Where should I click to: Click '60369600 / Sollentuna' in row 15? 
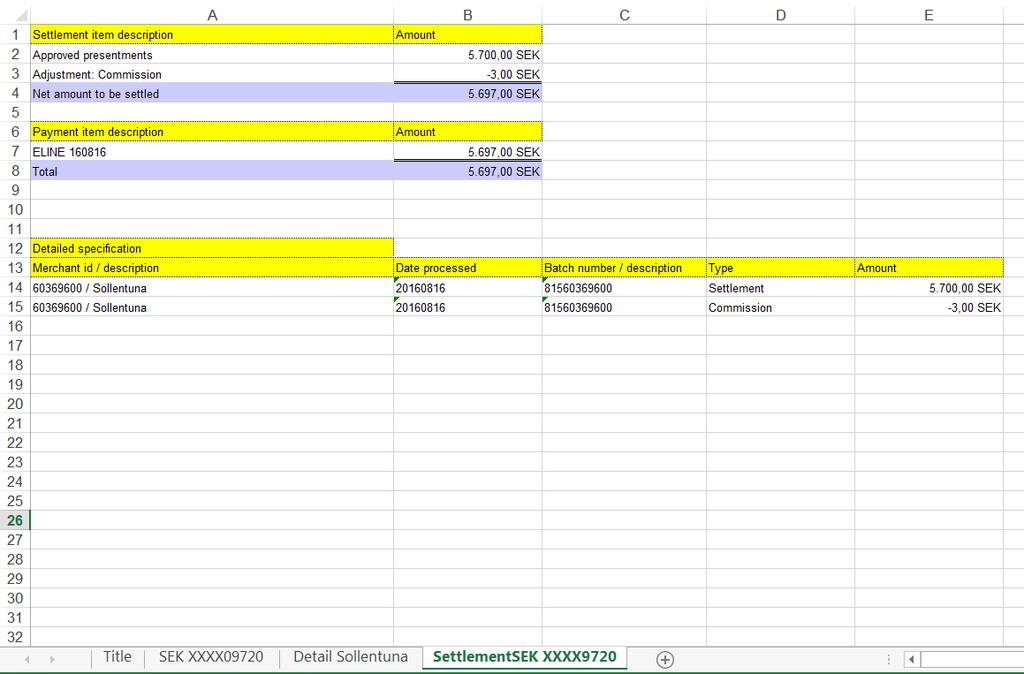pyautogui.click(x=212, y=307)
